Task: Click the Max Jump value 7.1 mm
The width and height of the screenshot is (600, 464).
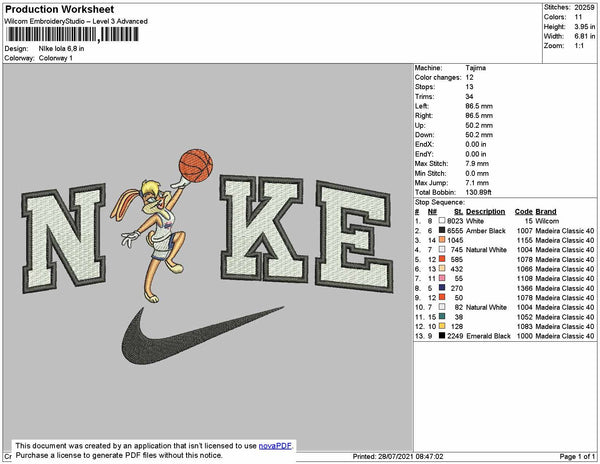Action: pyautogui.click(x=477, y=183)
